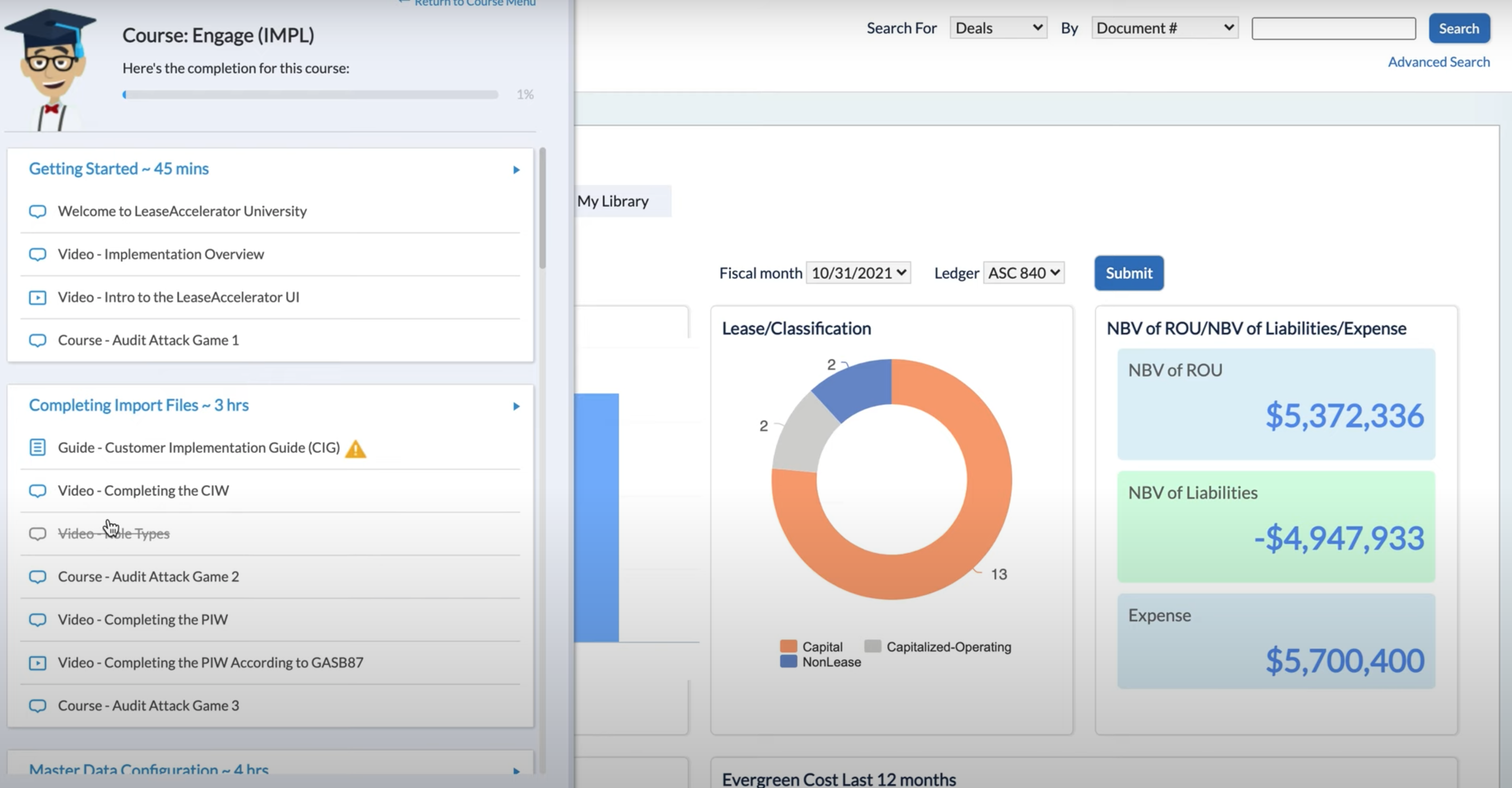Click the chat icon beside Video - Implementation Overview
1512x788 pixels.
(38, 254)
